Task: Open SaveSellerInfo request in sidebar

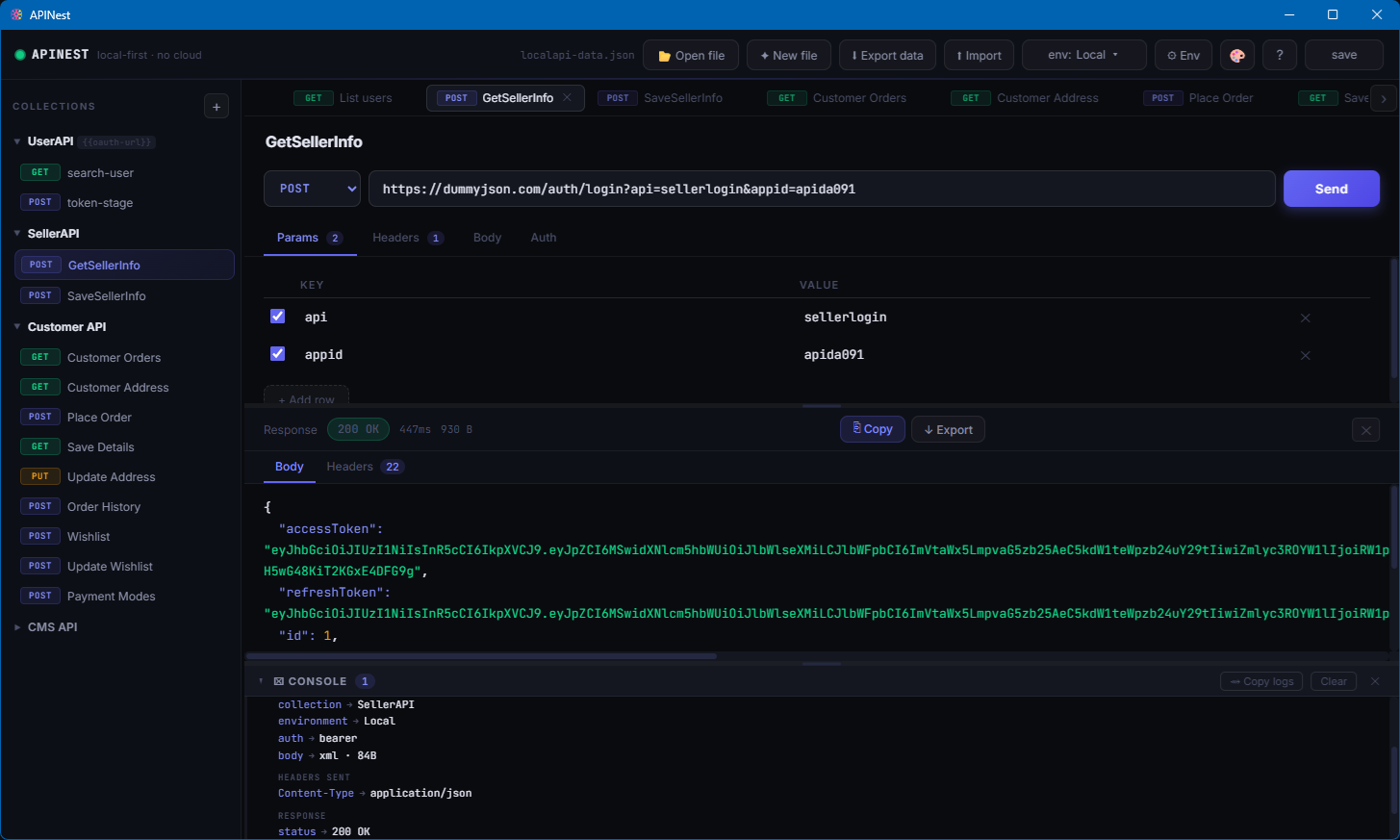Action: [x=124, y=296]
